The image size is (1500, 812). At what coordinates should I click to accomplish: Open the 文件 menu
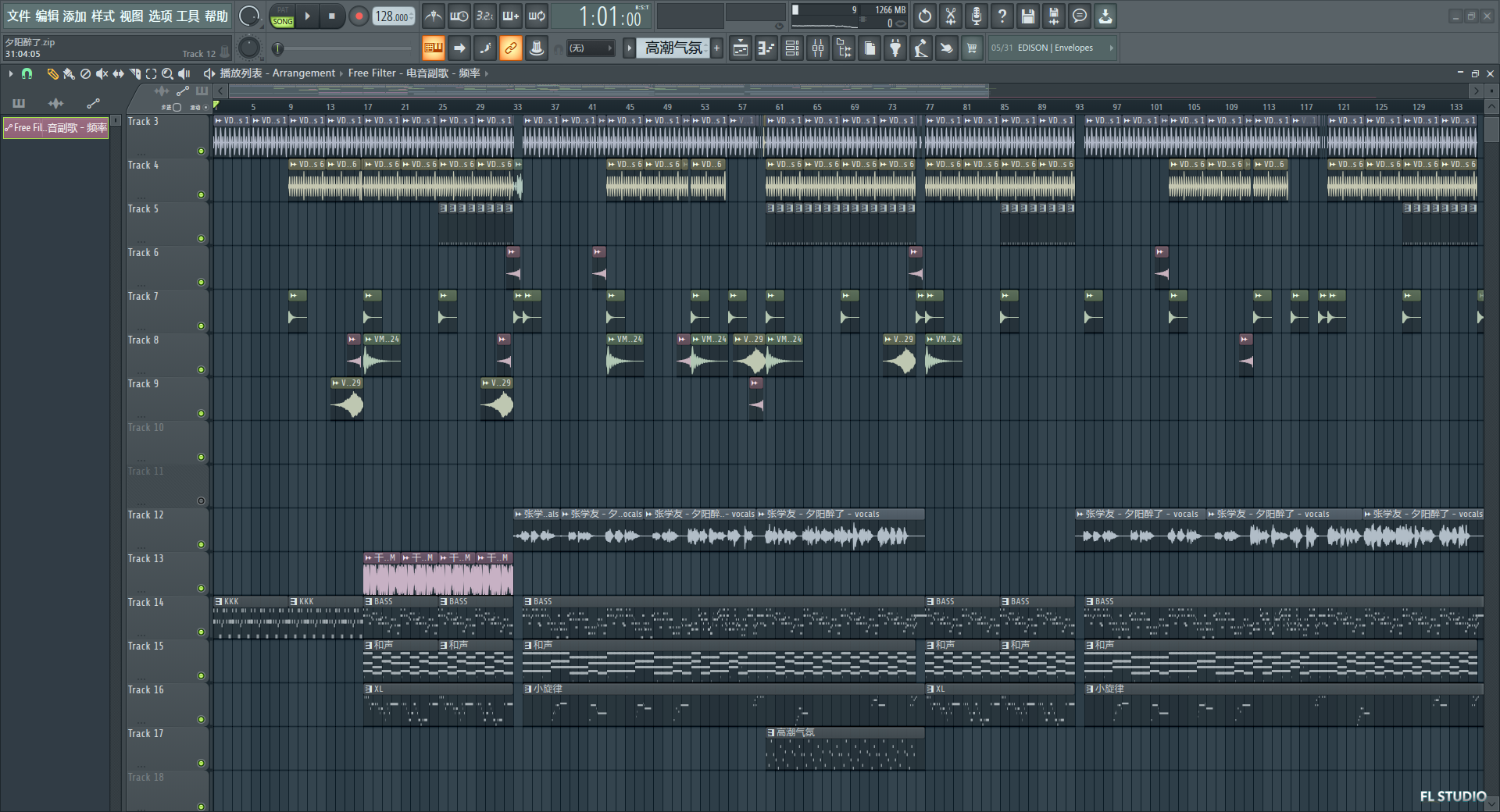pos(19,16)
